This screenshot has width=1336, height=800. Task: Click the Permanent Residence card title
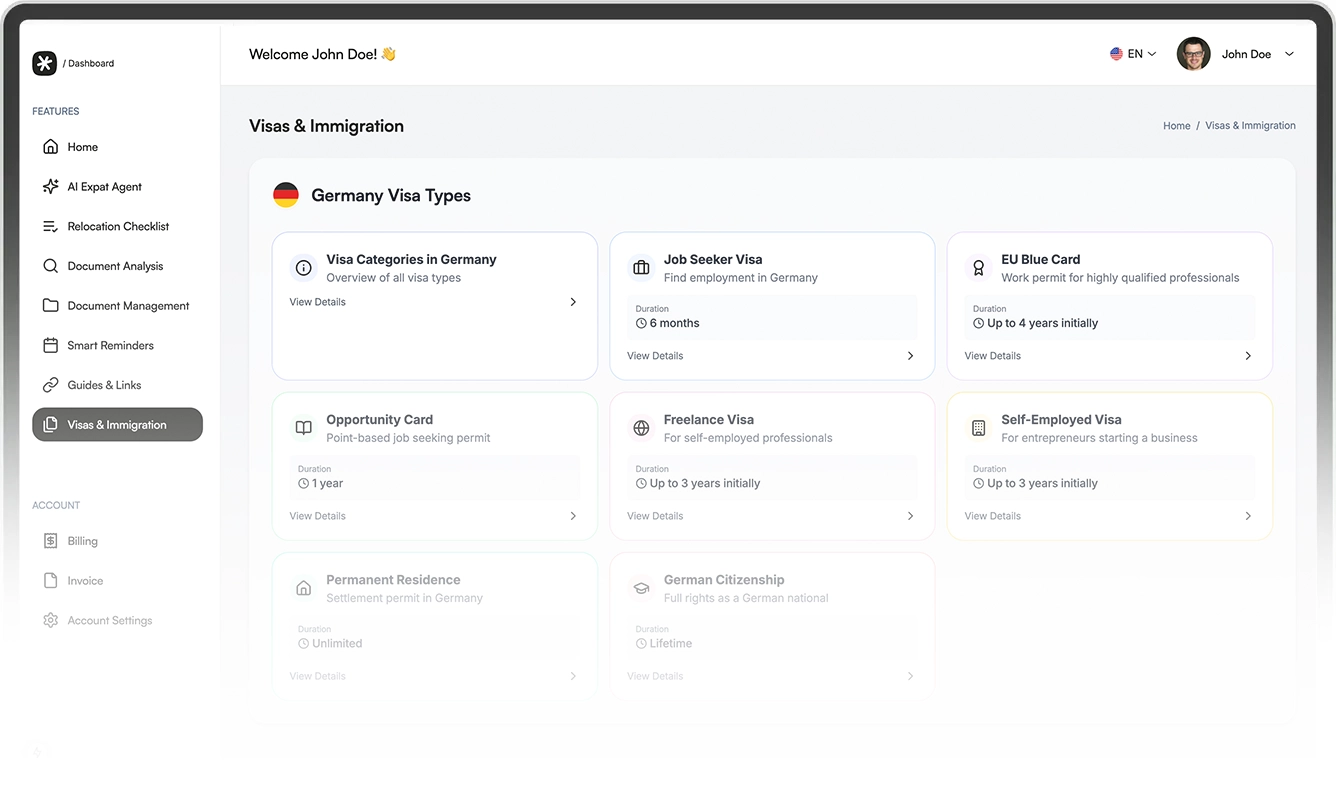(393, 580)
